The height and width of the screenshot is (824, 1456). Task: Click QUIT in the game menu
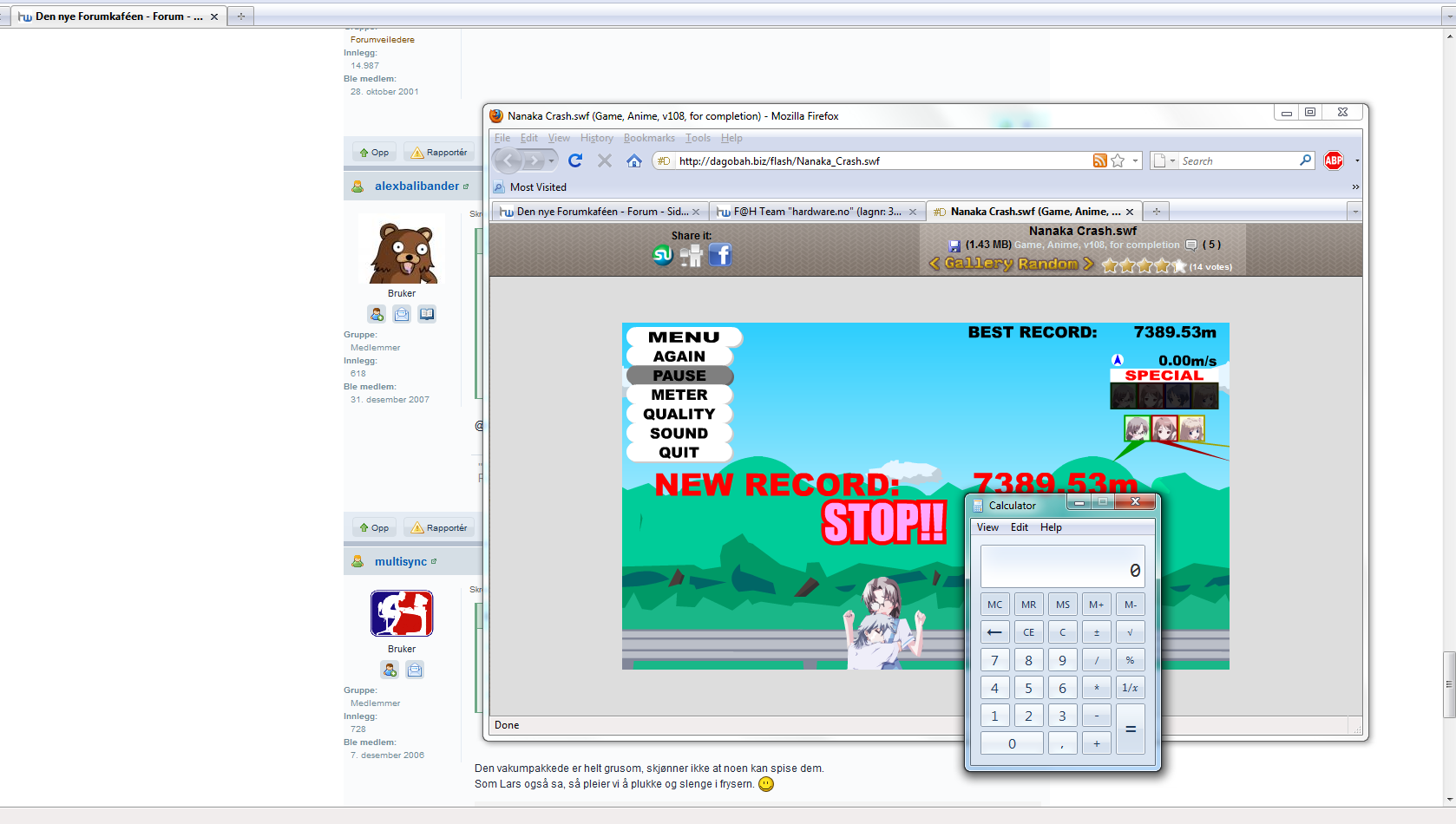679,452
